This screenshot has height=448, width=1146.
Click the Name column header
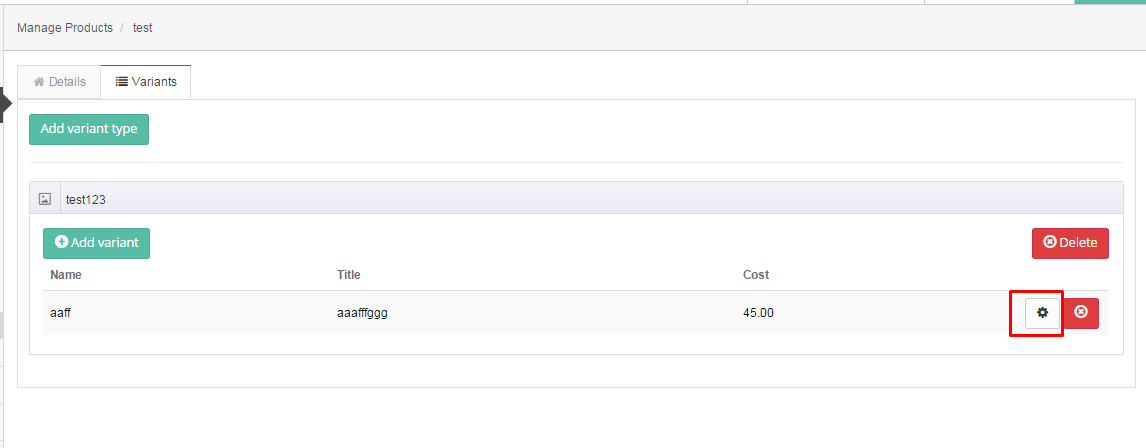tap(66, 275)
